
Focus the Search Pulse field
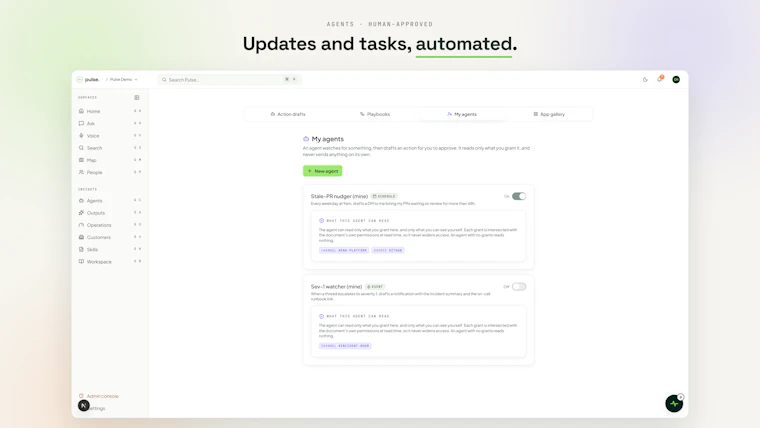pos(229,79)
